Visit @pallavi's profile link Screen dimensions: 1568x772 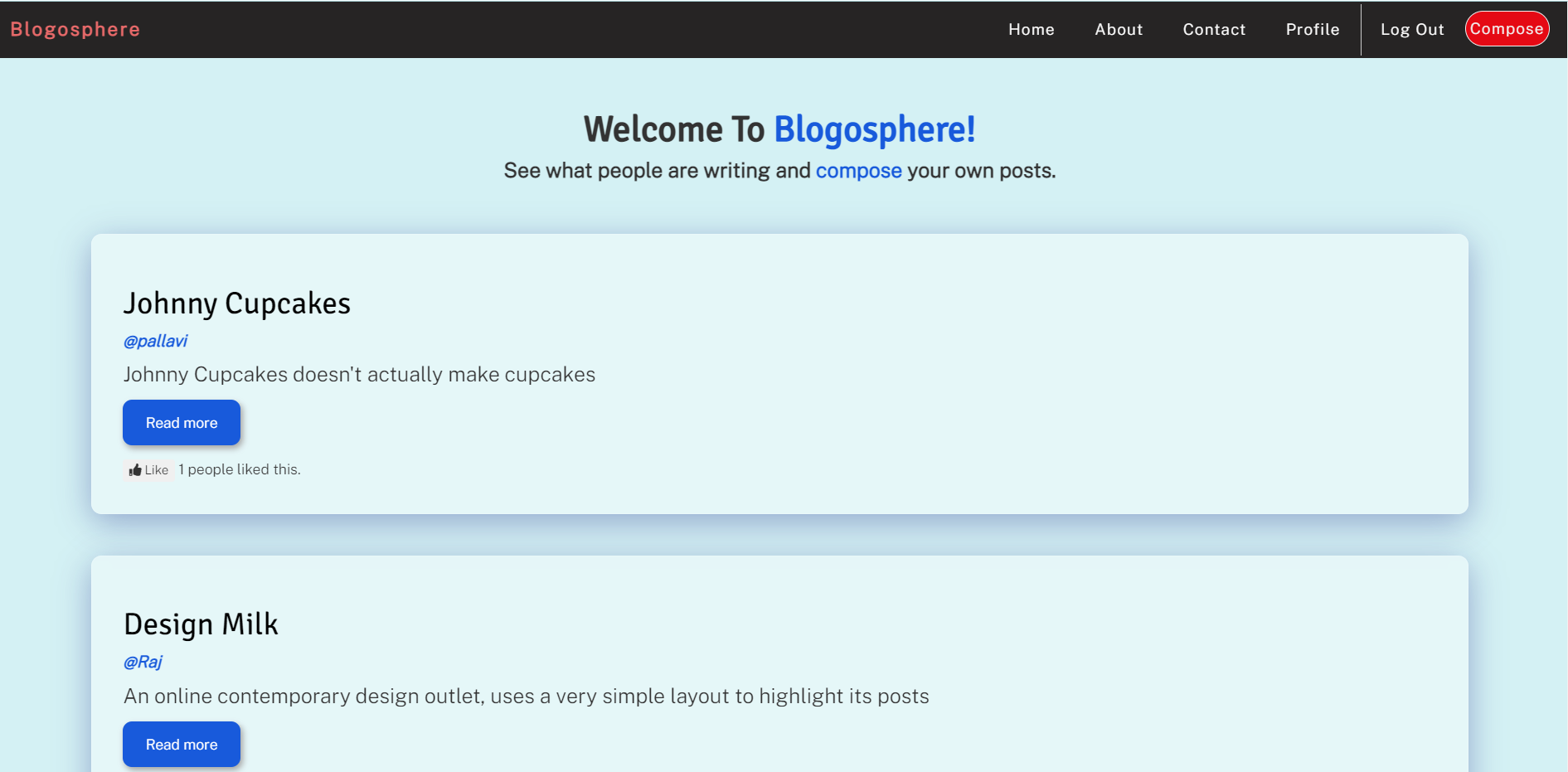155,341
